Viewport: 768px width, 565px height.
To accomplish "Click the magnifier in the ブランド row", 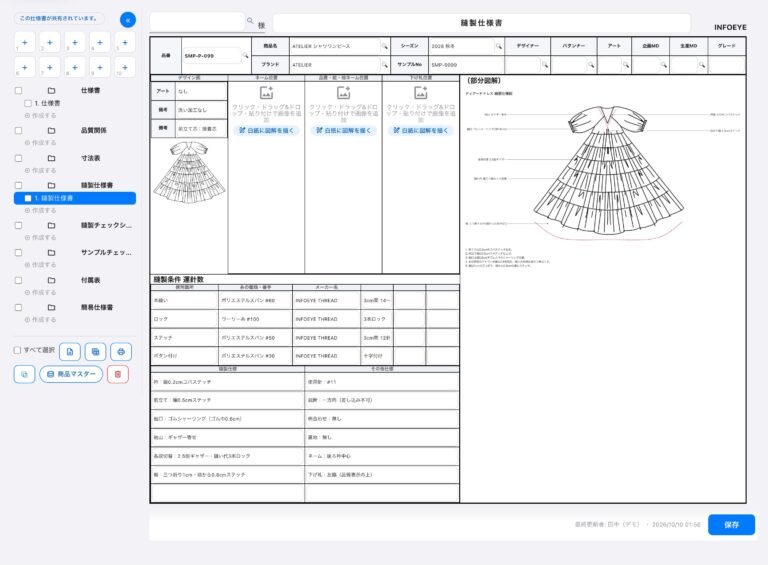I will tap(384, 65).
